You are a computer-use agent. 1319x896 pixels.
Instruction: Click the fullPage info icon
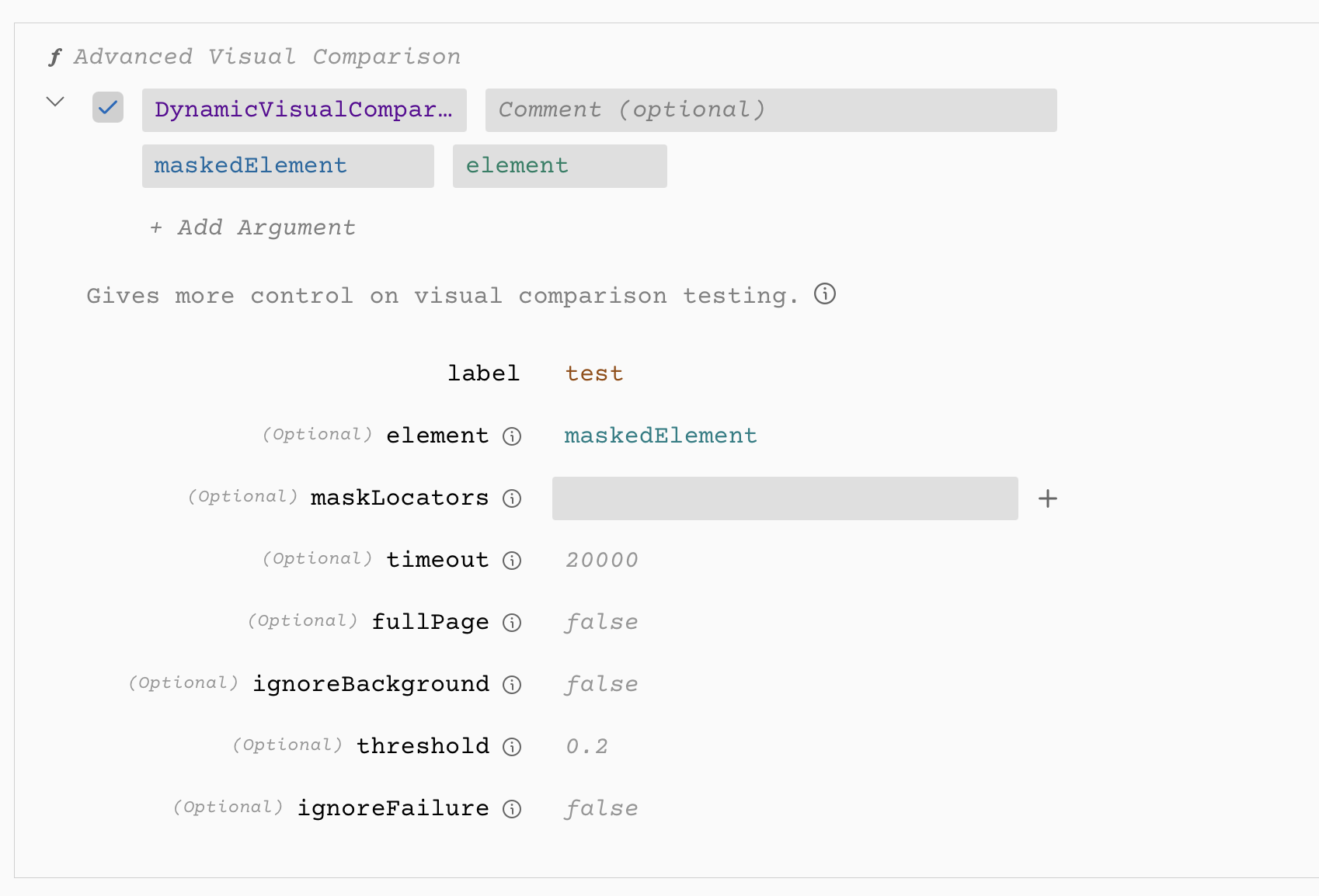click(x=513, y=623)
